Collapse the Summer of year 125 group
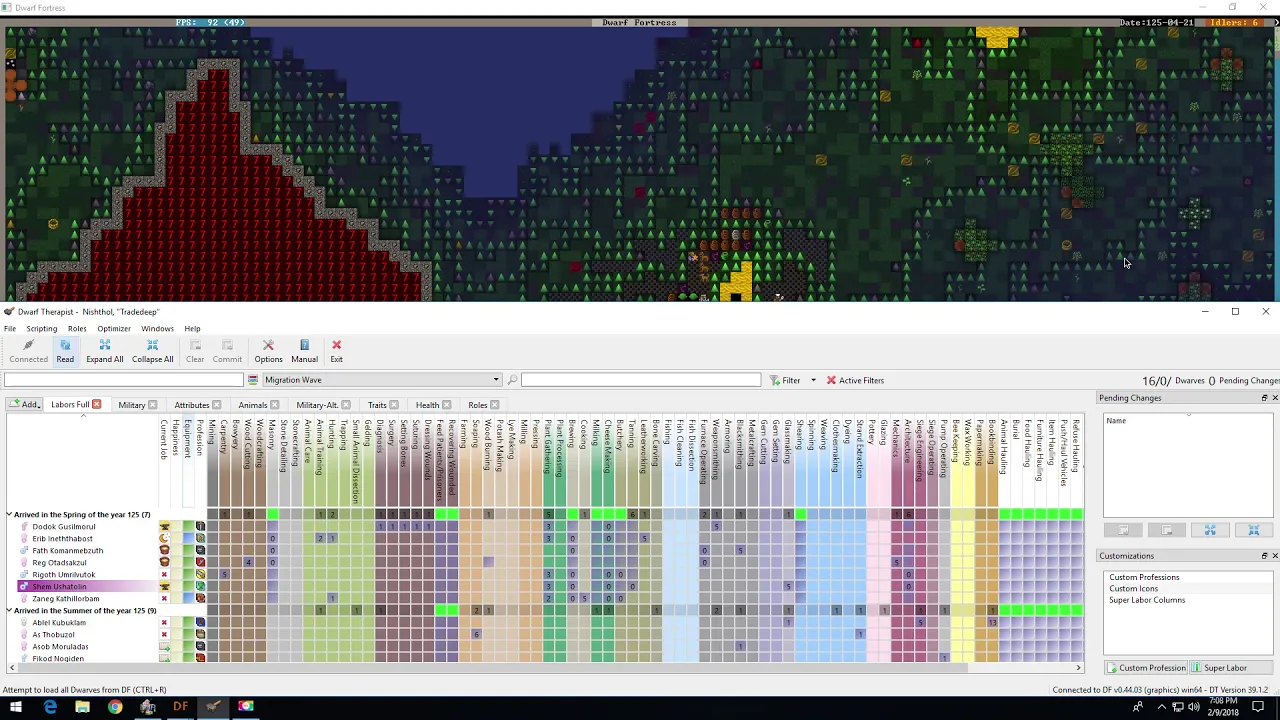Viewport: 1280px width, 720px height. 9,611
